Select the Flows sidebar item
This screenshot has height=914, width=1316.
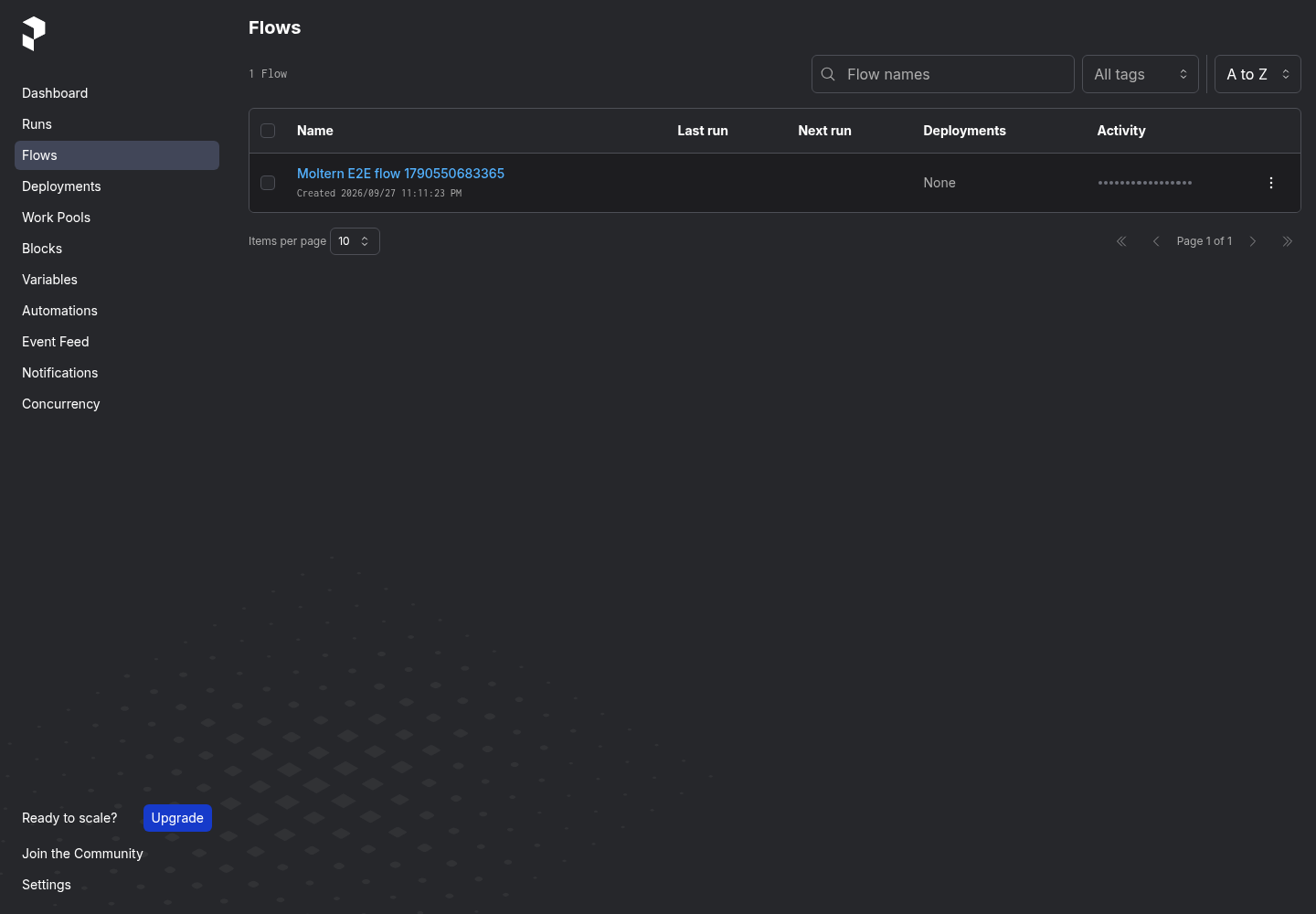pyautogui.click(x=117, y=155)
